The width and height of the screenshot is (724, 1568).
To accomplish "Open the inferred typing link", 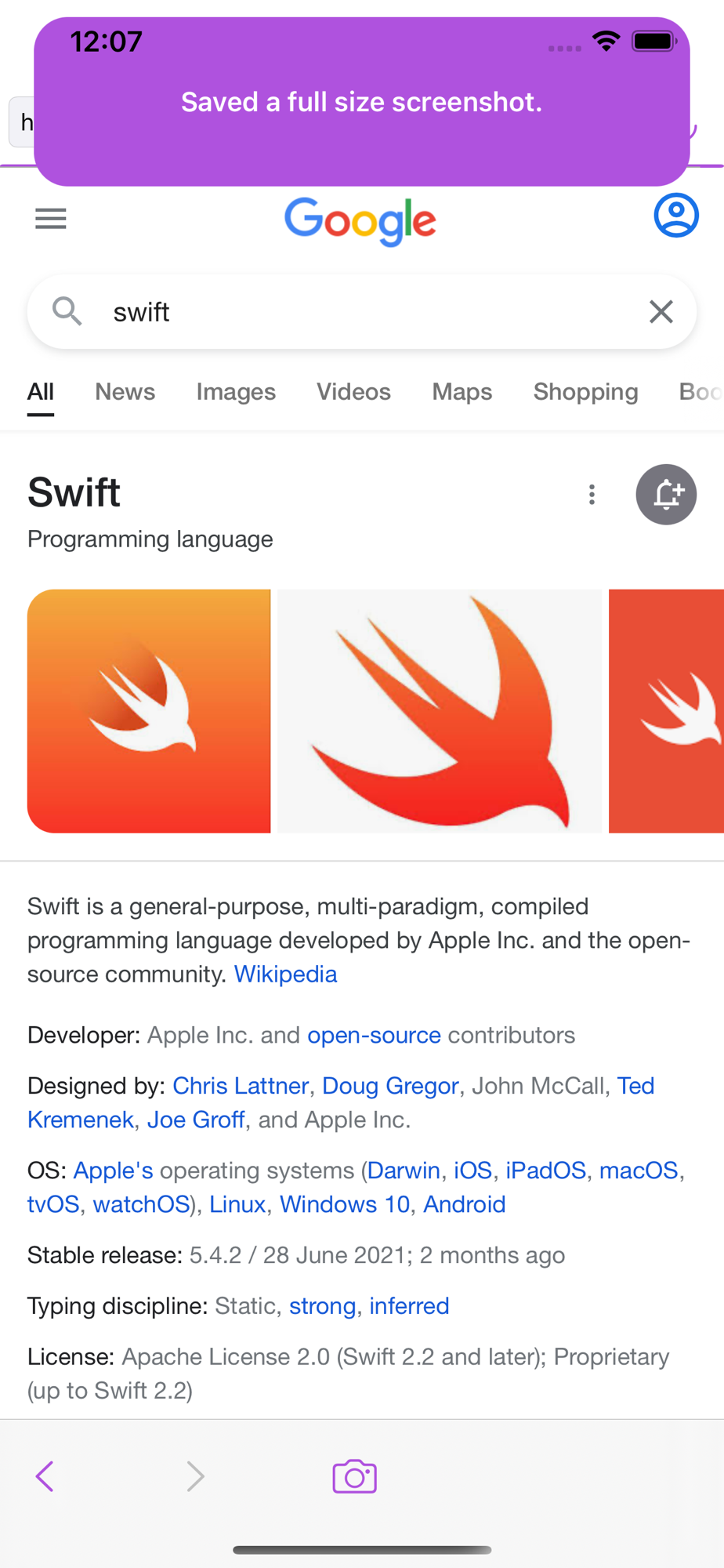I will click(x=409, y=1306).
